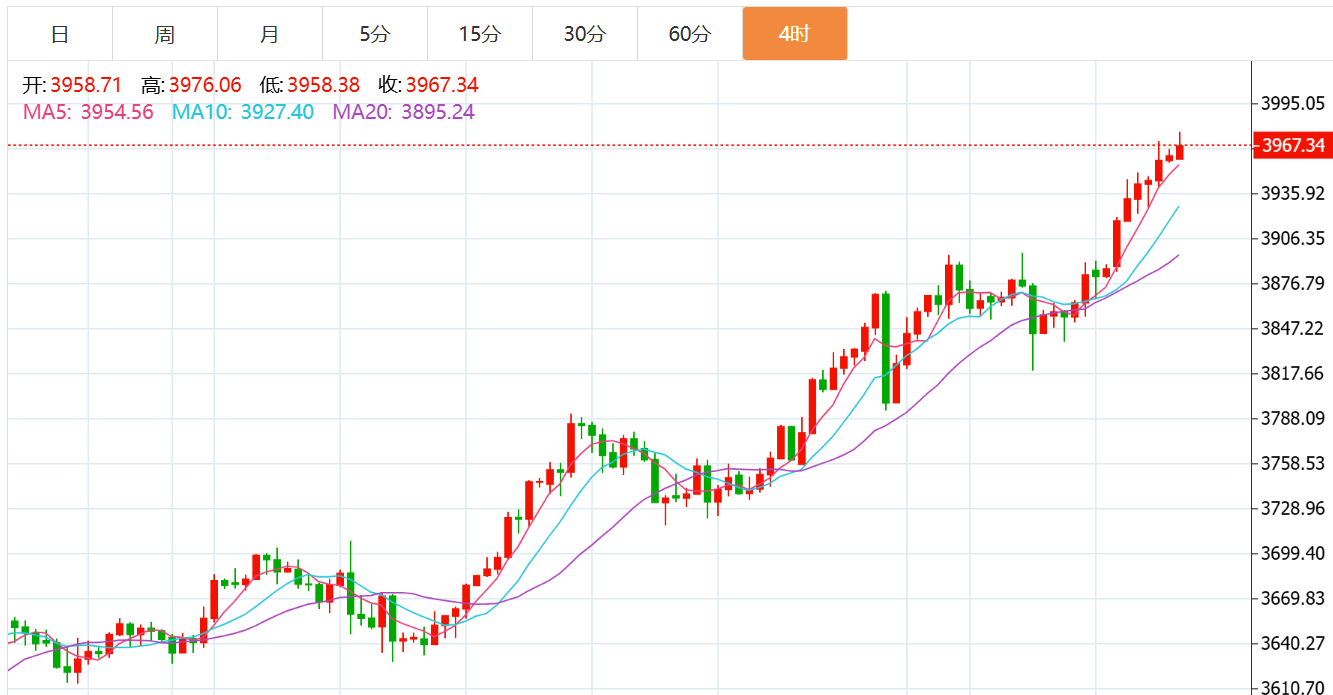The height and width of the screenshot is (695, 1333).
Task: Click the MA5 indicator label
Action: point(88,112)
